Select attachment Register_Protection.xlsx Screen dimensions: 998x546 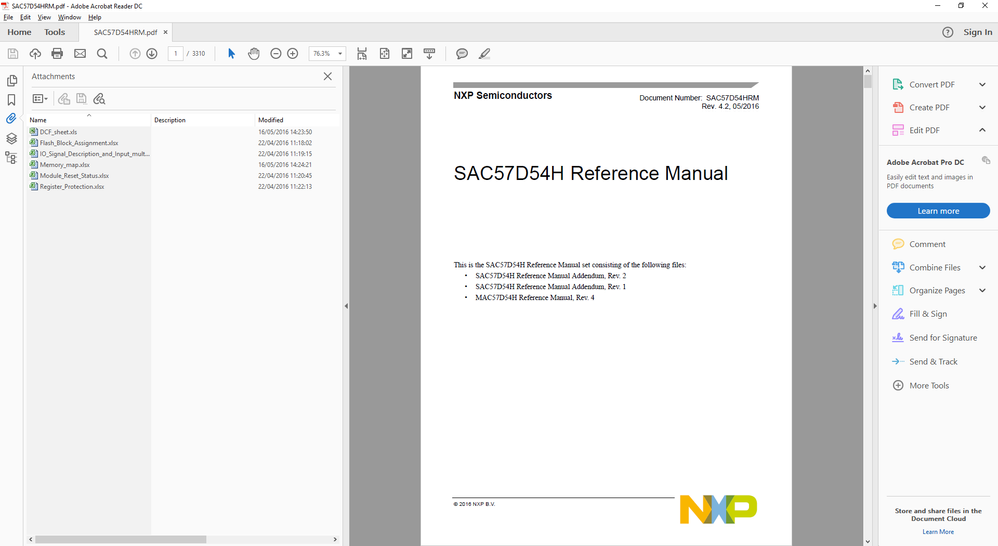pos(71,186)
